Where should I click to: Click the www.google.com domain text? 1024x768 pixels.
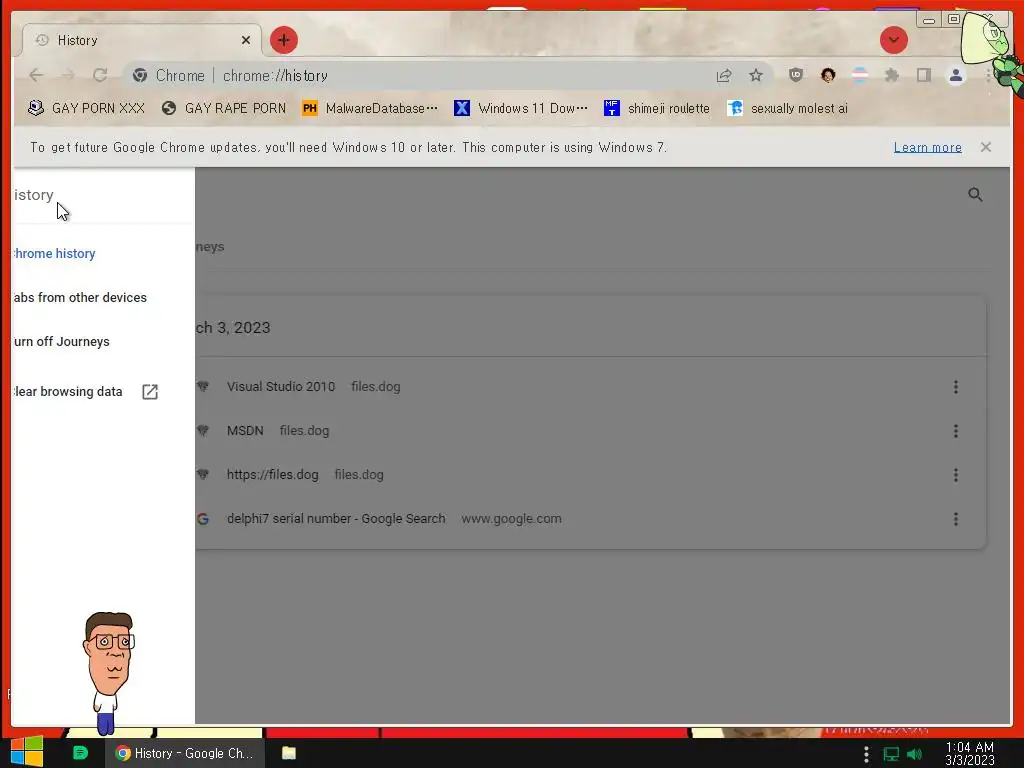[x=511, y=519]
